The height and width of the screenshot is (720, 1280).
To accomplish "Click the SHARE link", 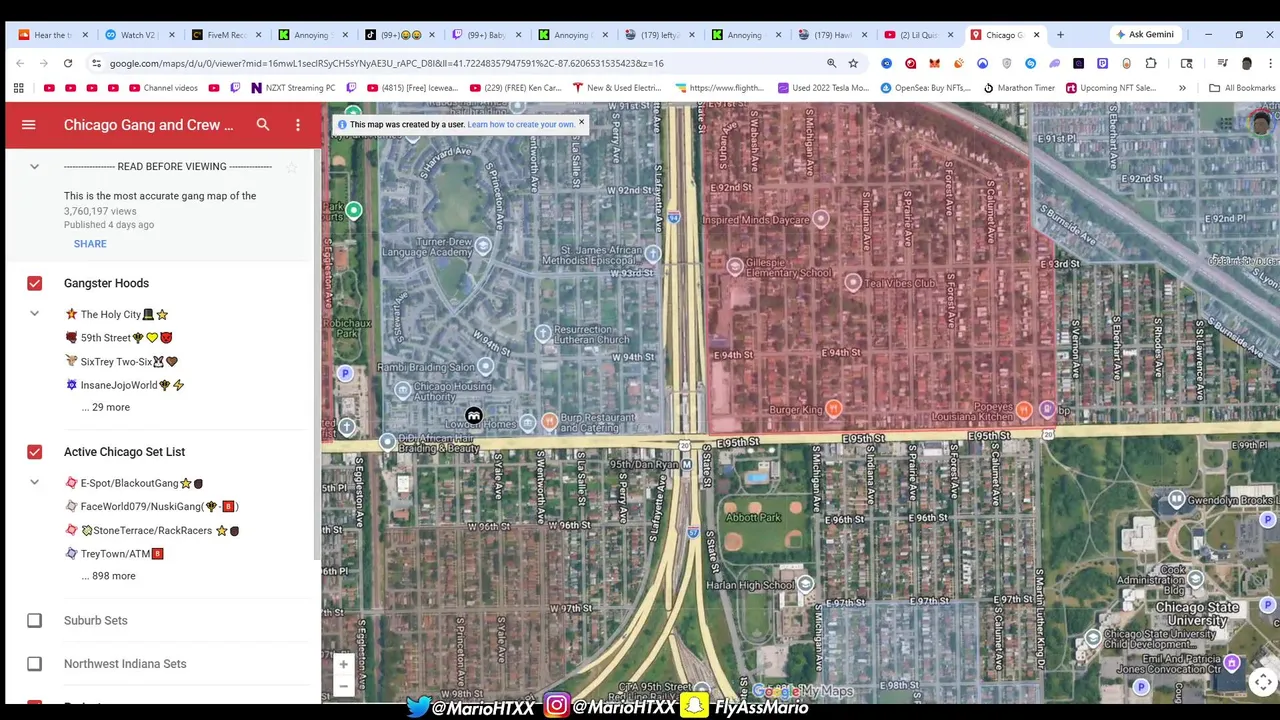I will click(90, 244).
